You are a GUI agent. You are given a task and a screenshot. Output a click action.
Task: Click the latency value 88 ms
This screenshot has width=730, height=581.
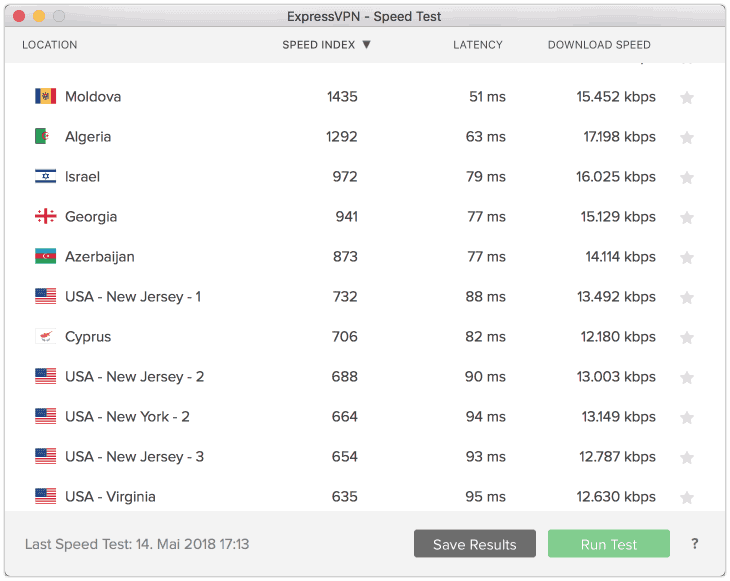[486, 297]
